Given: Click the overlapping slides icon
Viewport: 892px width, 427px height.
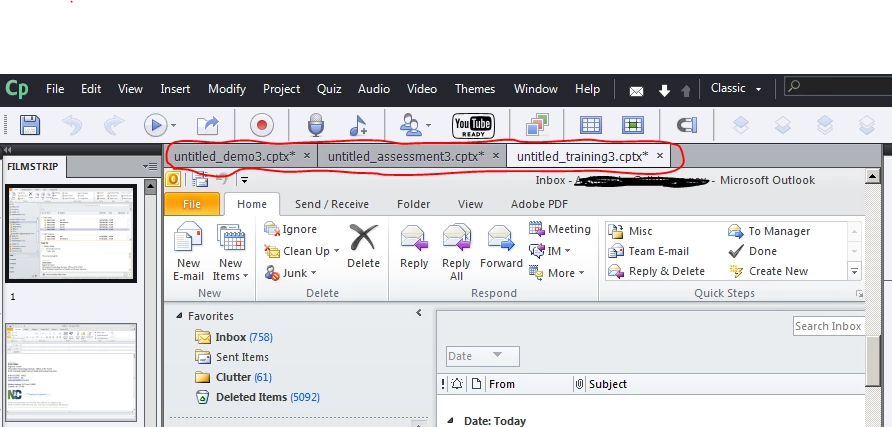Looking at the screenshot, I should coord(537,125).
